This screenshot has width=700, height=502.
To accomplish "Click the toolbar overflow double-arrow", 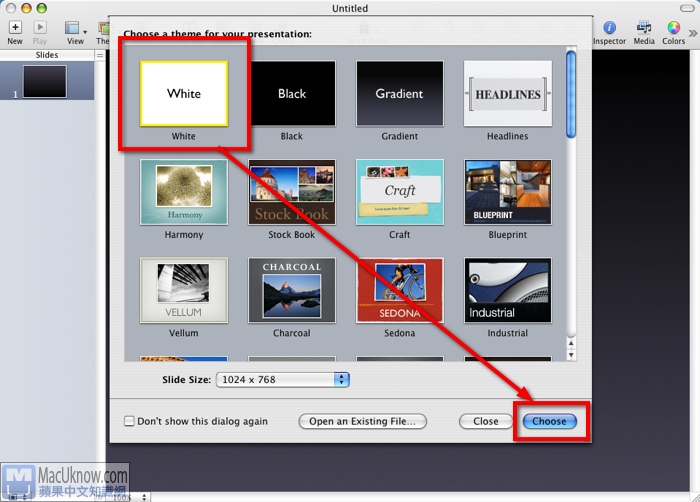I will tap(692, 33).
